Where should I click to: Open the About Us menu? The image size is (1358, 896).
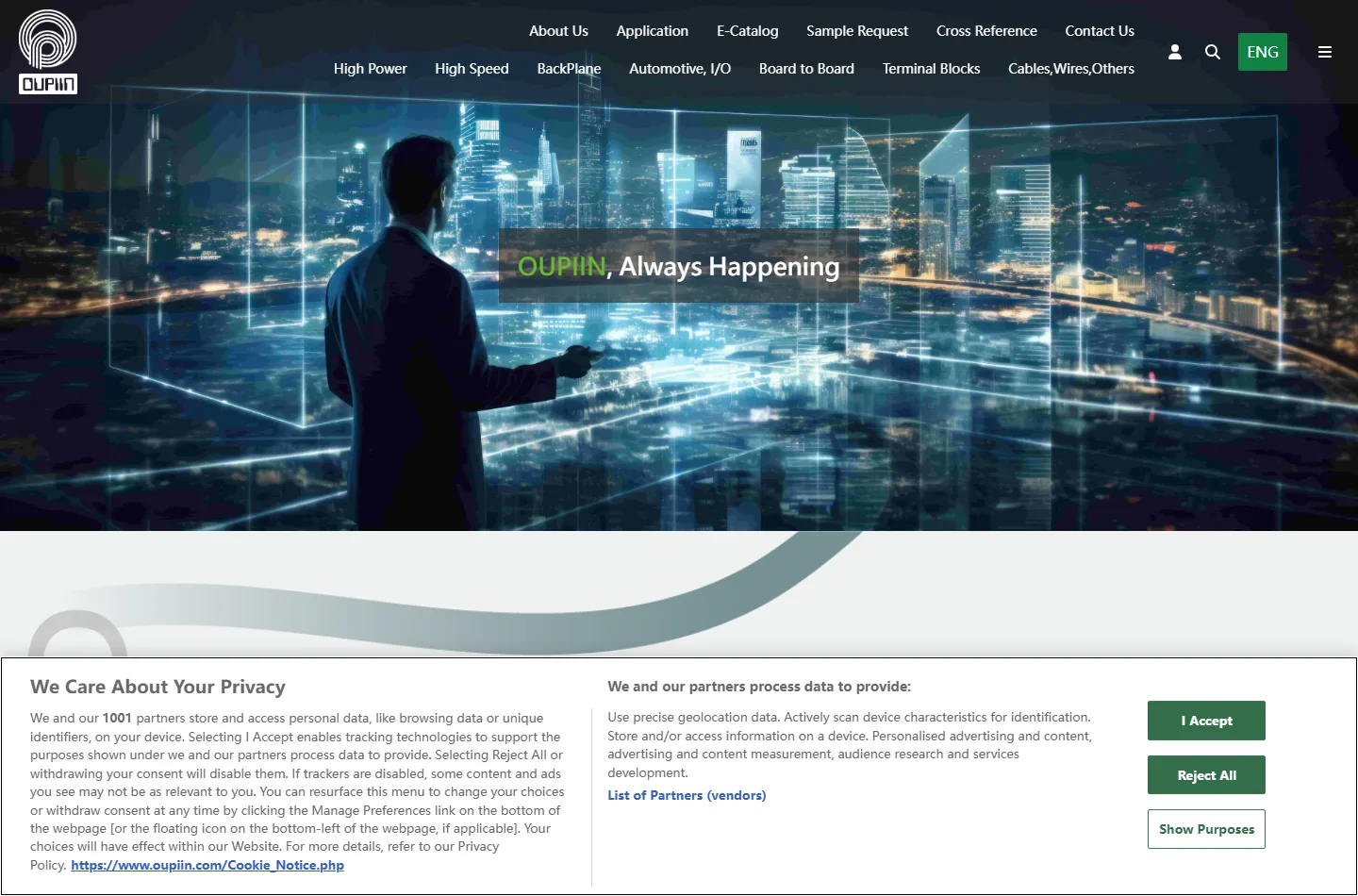pyautogui.click(x=558, y=31)
